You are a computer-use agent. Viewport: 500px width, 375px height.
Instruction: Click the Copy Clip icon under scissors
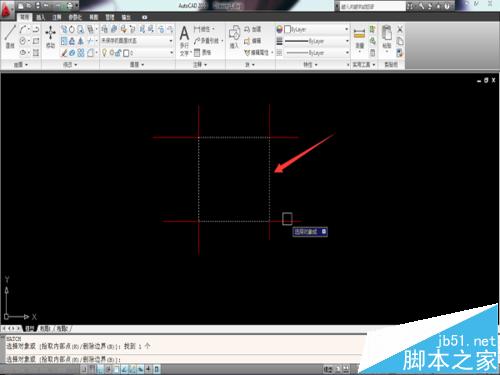(400, 41)
